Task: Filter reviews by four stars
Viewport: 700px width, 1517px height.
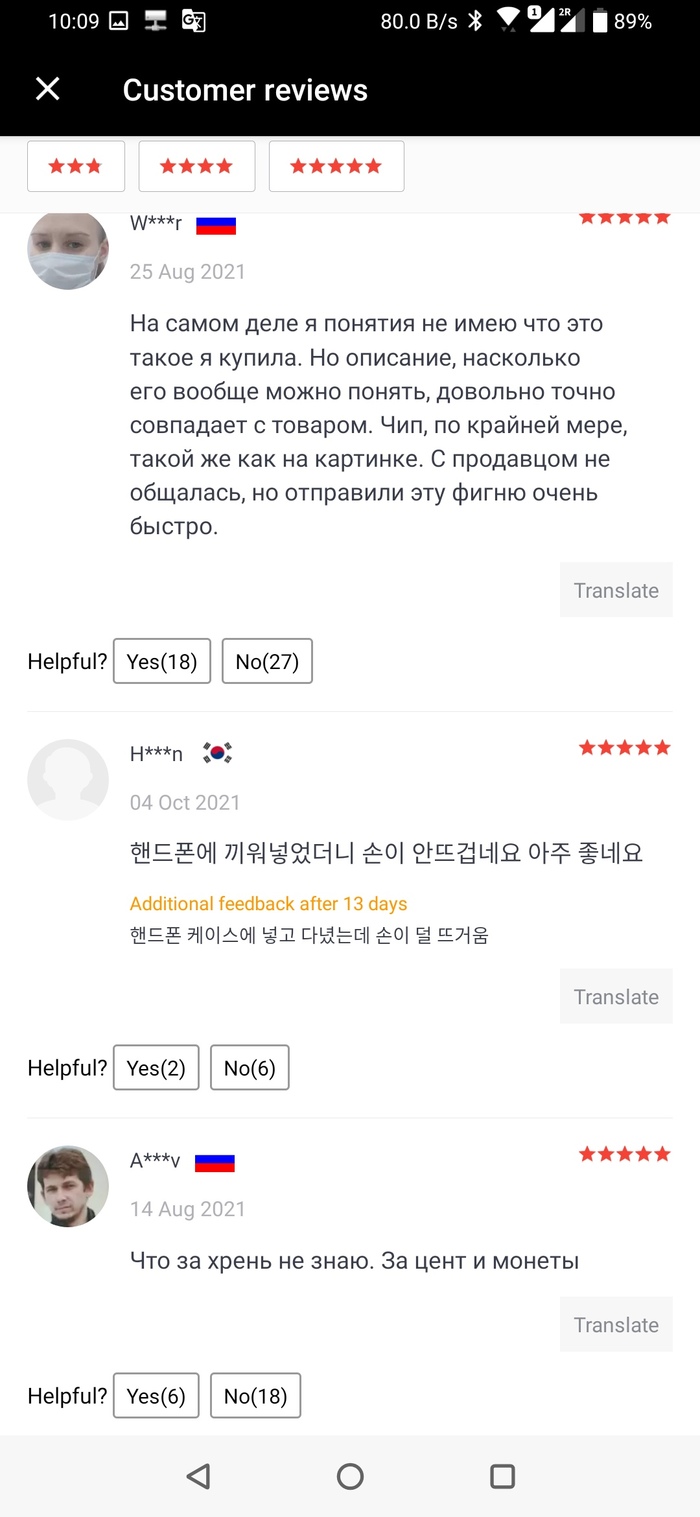Action: pos(196,166)
